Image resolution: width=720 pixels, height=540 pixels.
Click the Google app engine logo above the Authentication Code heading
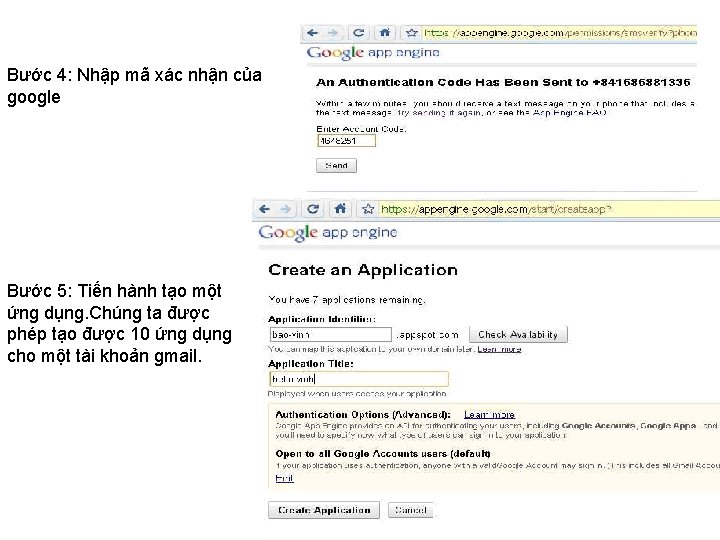coord(373,53)
